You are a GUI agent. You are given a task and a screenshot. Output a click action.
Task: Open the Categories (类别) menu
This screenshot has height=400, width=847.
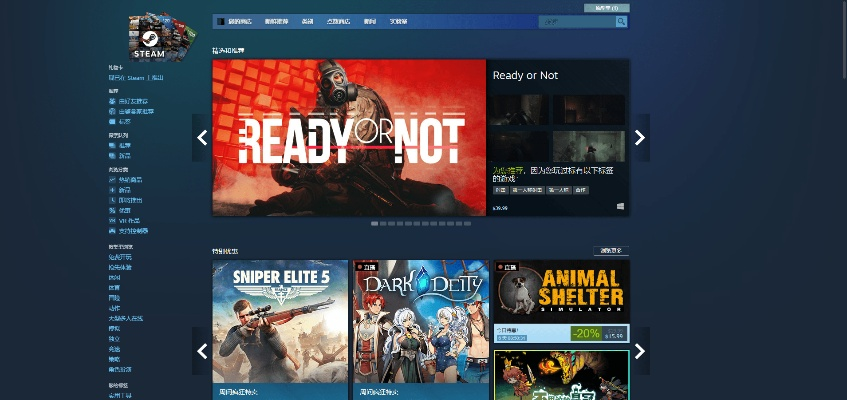pos(307,22)
